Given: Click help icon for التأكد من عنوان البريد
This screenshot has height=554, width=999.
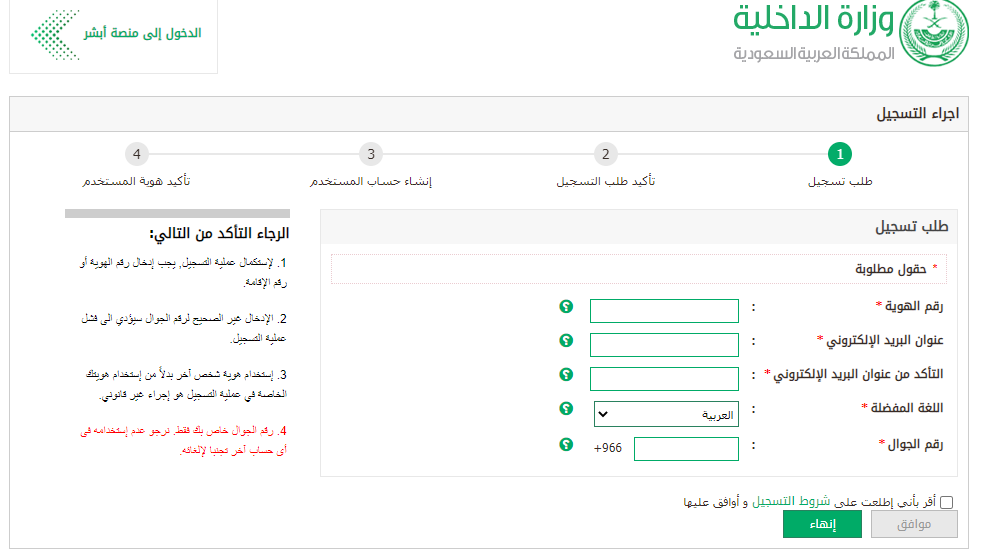Looking at the screenshot, I should [566, 374].
